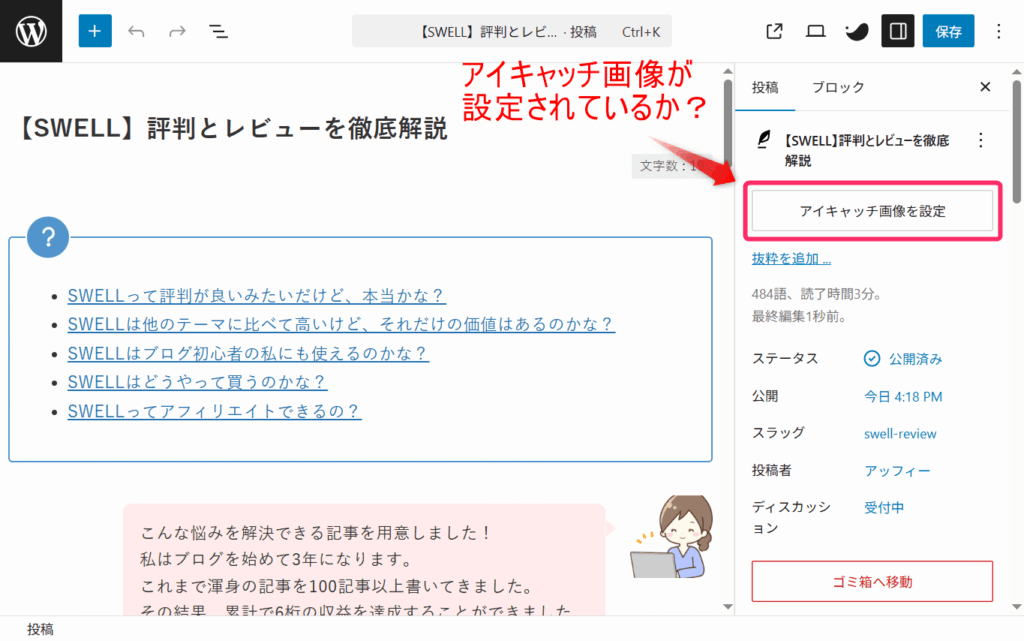This screenshot has width=1024, height=641.
Task: Change the author アッフィー
Action: [897, 471]
